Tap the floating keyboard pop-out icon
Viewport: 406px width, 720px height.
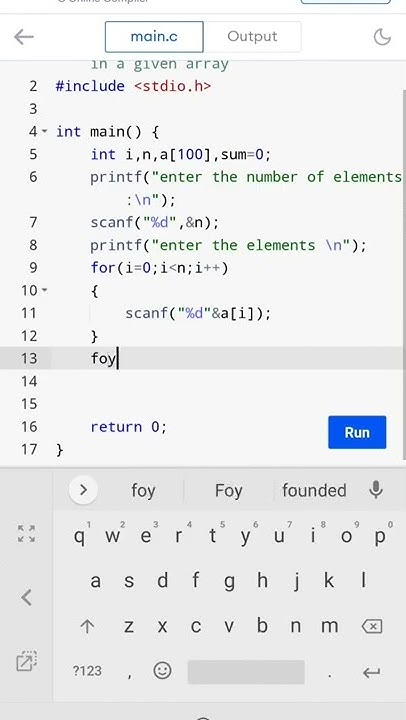pos(26,661)
